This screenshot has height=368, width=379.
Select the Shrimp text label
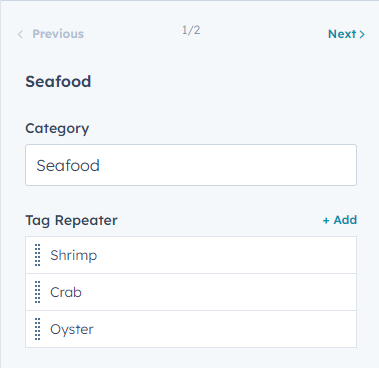pyautogui.click(x=74, y=256)
